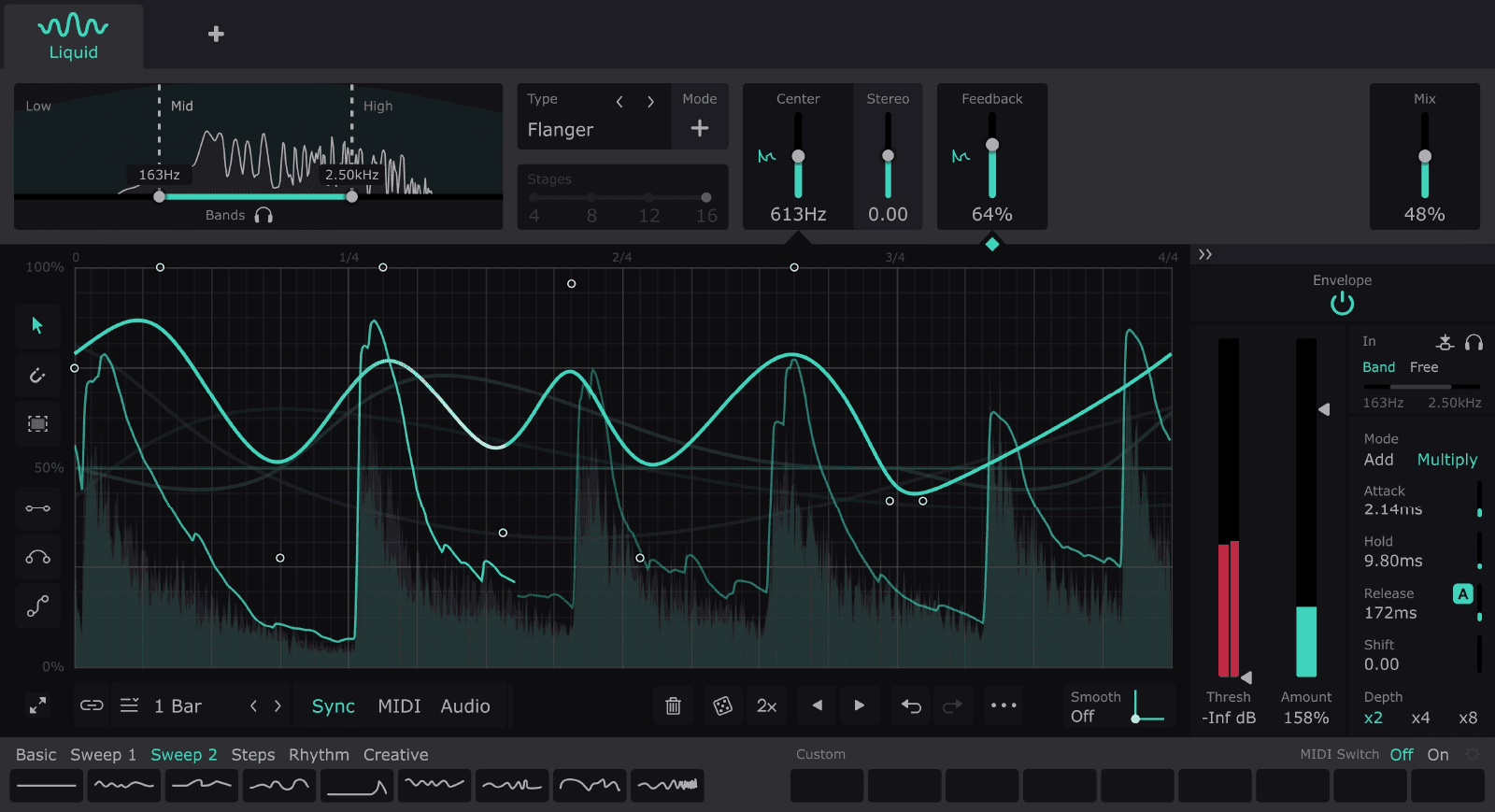Collapse the envelope side panel chevrons

pyautogui.click(x=1205, y=254)
